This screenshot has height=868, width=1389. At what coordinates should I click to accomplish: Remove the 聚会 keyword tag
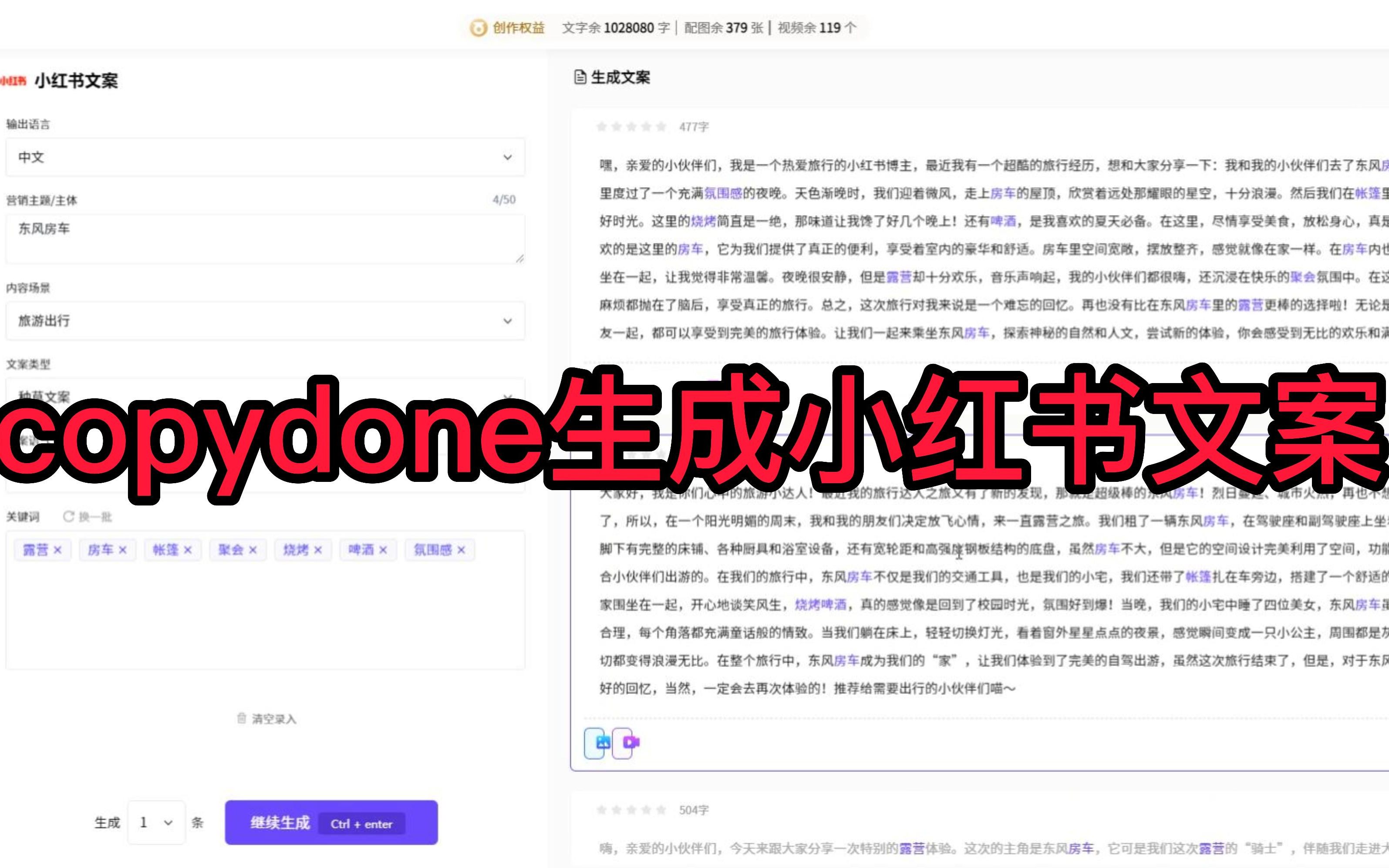pos(253,550)
